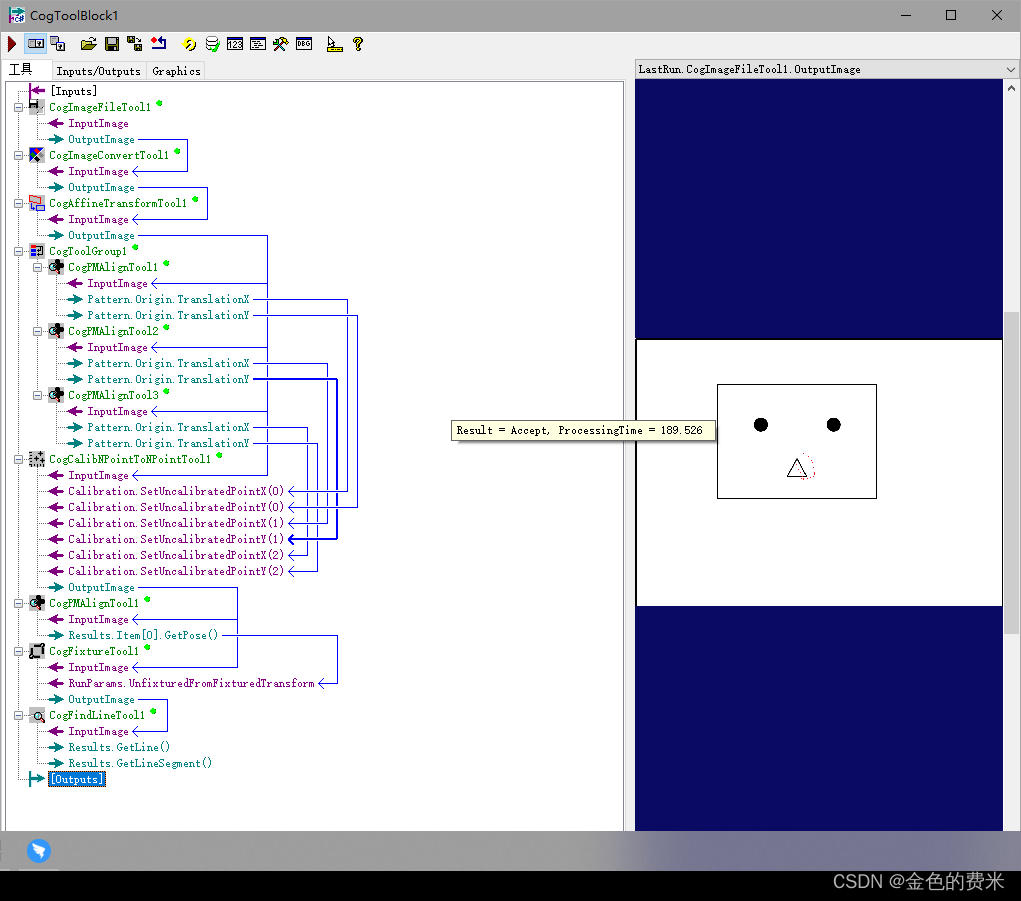Screen dimensions: 1021x901
Task: Select Calibration.SetUncalibratedPointX(2) terminal
Action: pos(176,555)
